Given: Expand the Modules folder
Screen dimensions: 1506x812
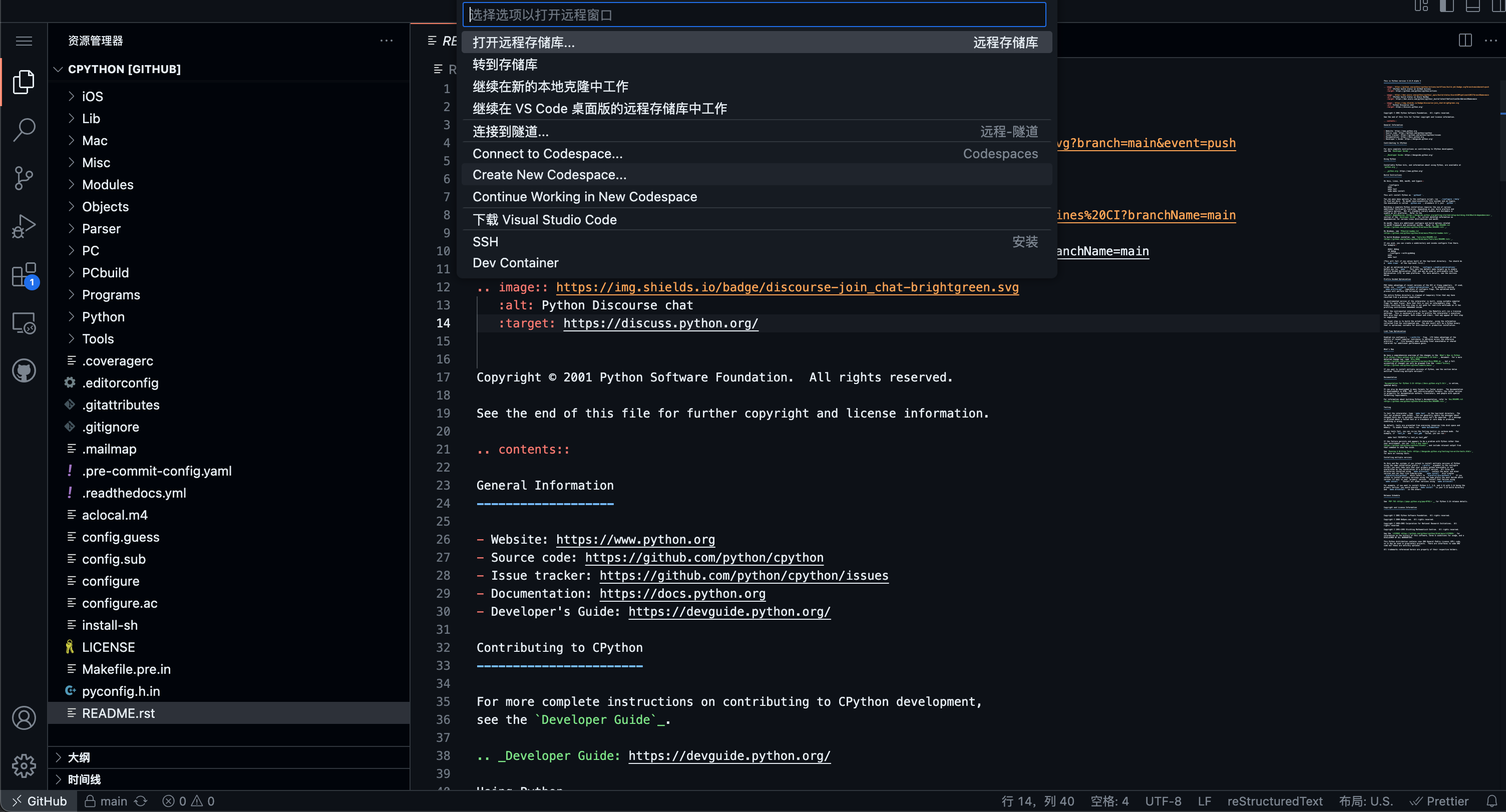Looking at the screenshot, I should 108,185.
